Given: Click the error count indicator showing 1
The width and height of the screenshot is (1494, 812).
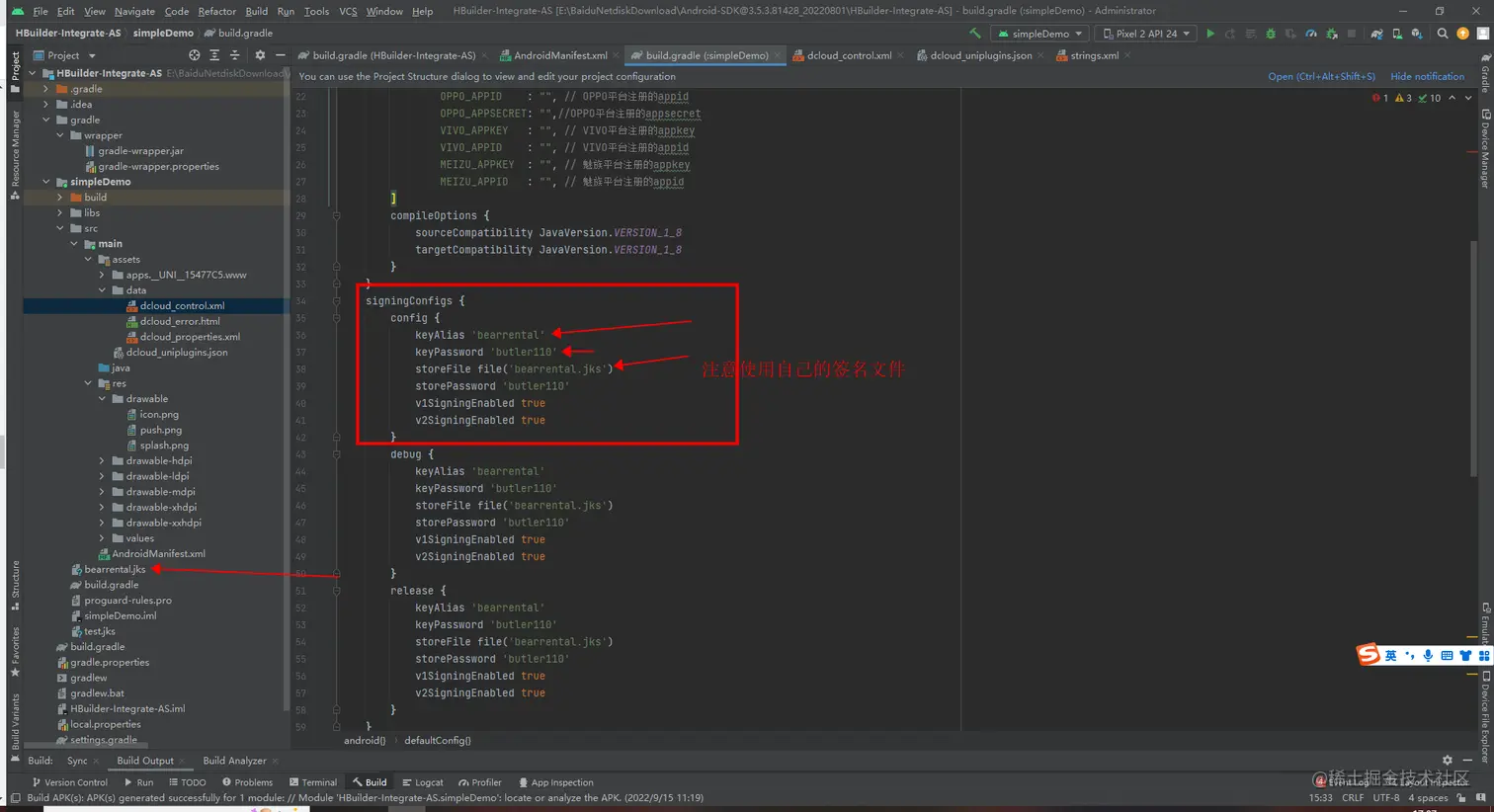Looking at the screenshot, I should (1380, 98).
